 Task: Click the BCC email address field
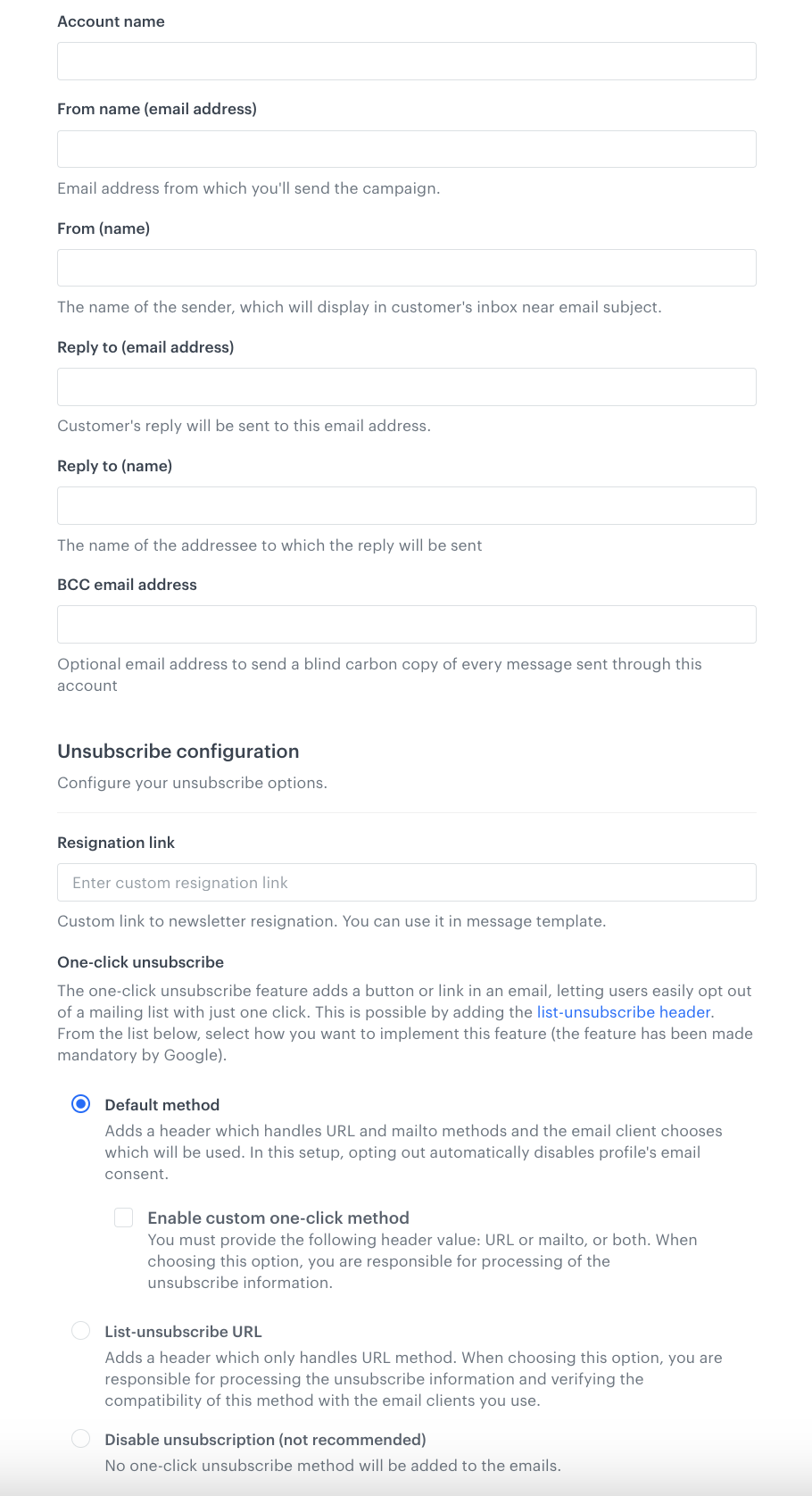pos(406,624)
